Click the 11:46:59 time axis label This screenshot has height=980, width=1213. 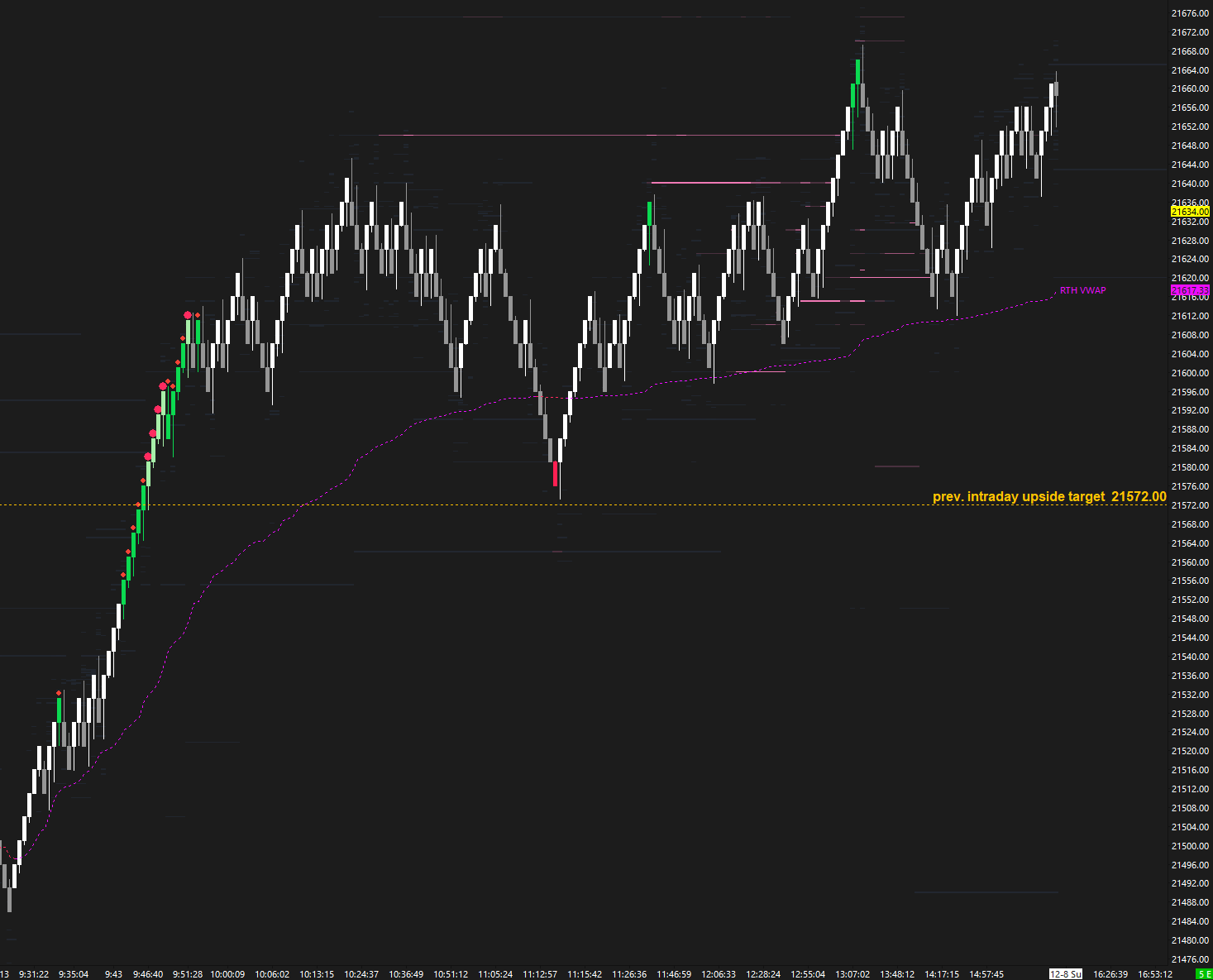(674, 974)
